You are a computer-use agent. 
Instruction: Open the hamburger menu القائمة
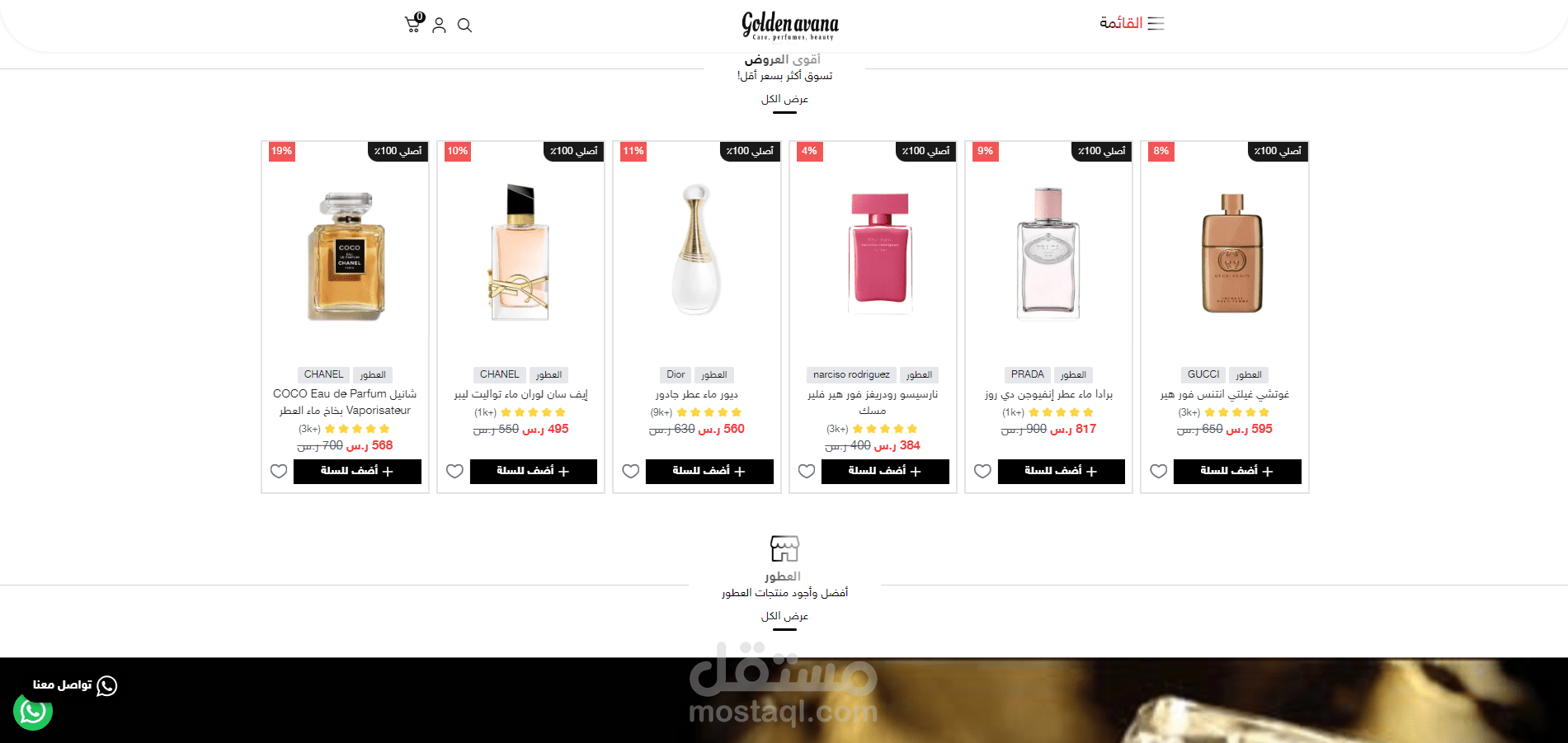[x=1132, y=23]
